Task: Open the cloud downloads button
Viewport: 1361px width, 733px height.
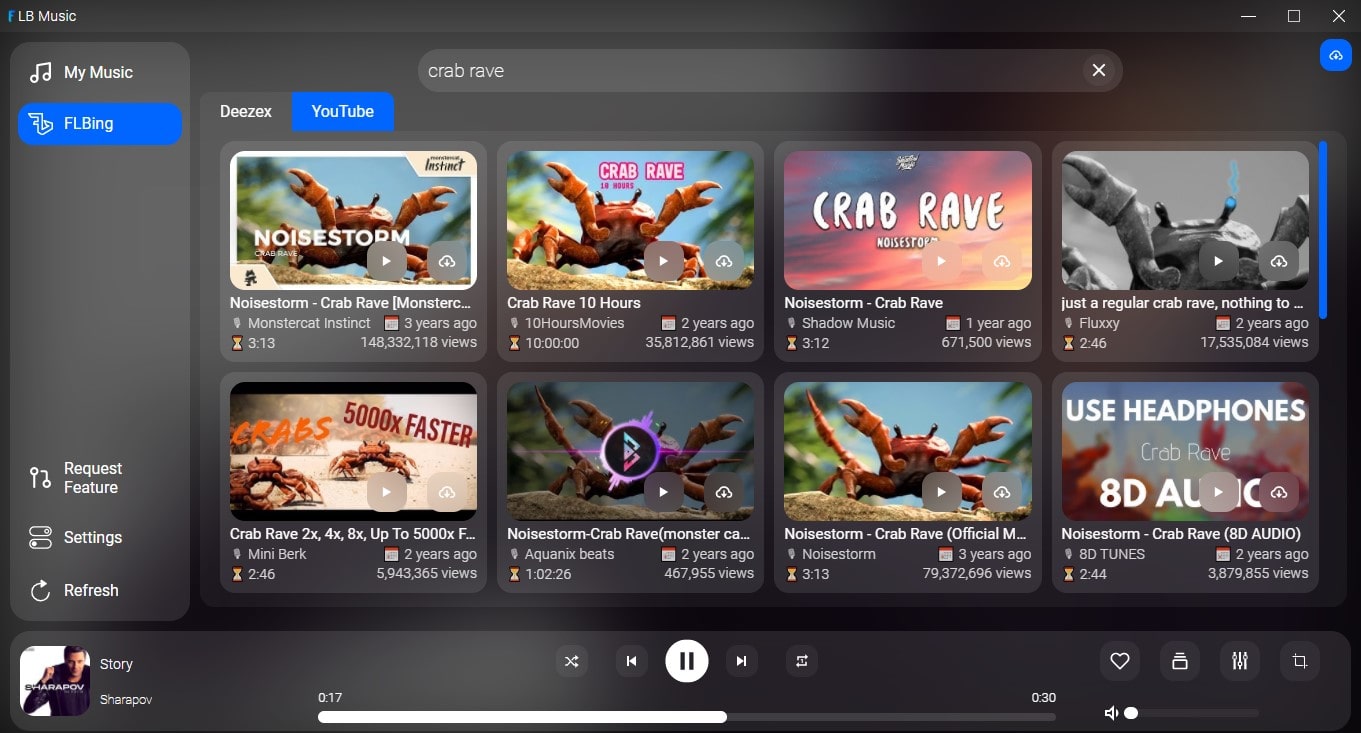Action: (1336, 55)
